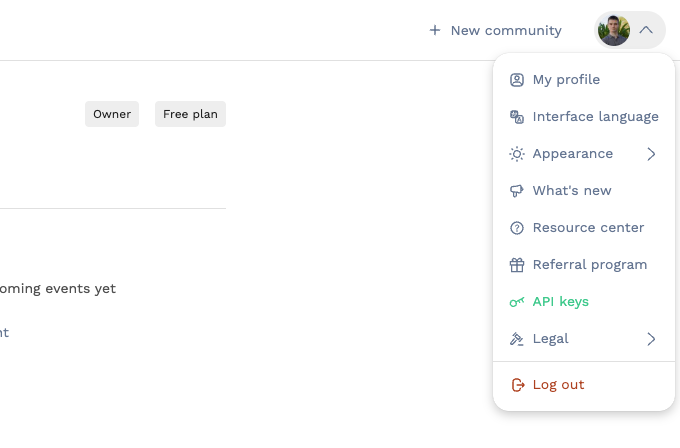Collapse the account menu with the up chevron
This screenshot has height=448, width=680.
[x=646, y=30]
